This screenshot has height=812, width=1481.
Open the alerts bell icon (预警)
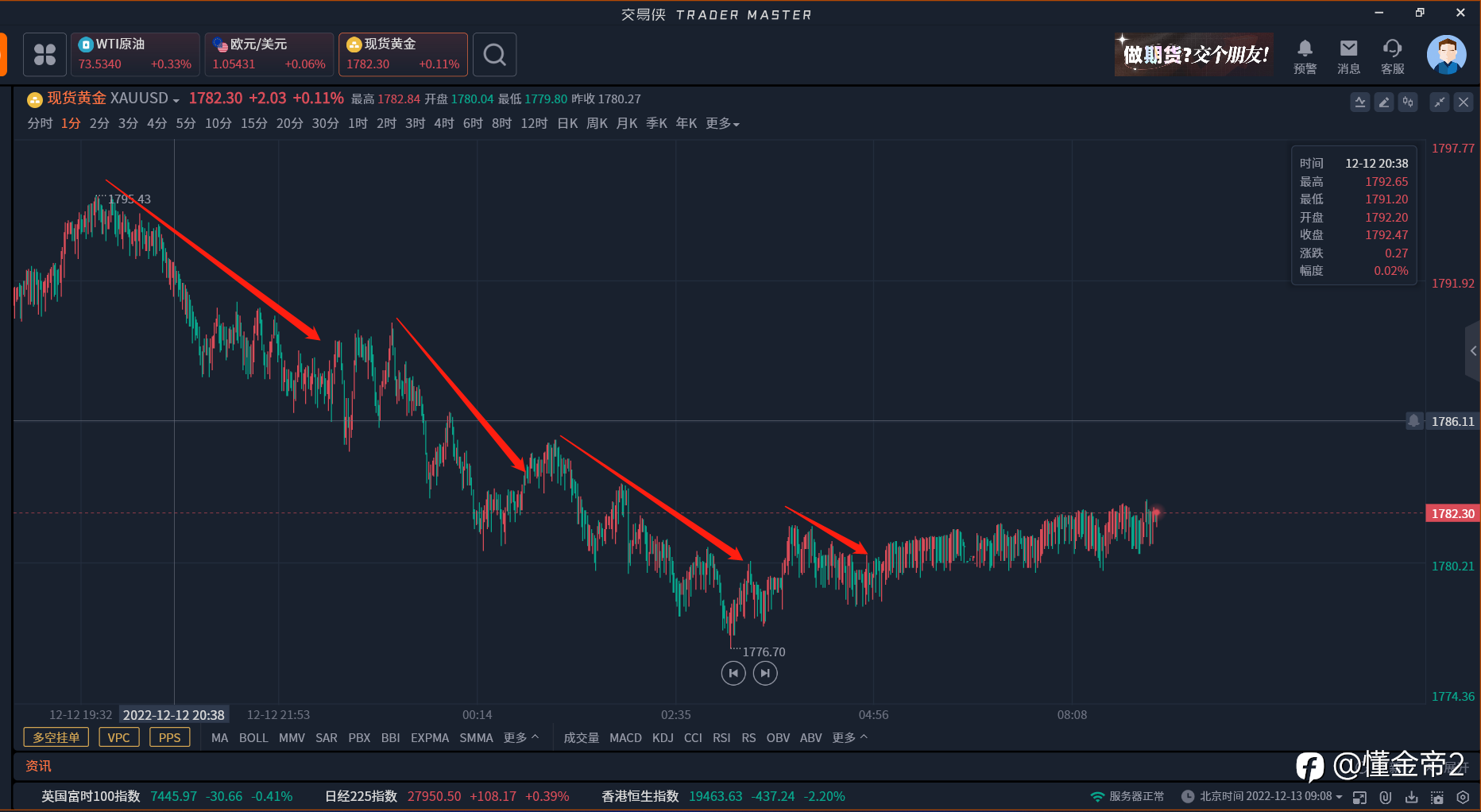pyautogui.click(x=1305, y=56)
